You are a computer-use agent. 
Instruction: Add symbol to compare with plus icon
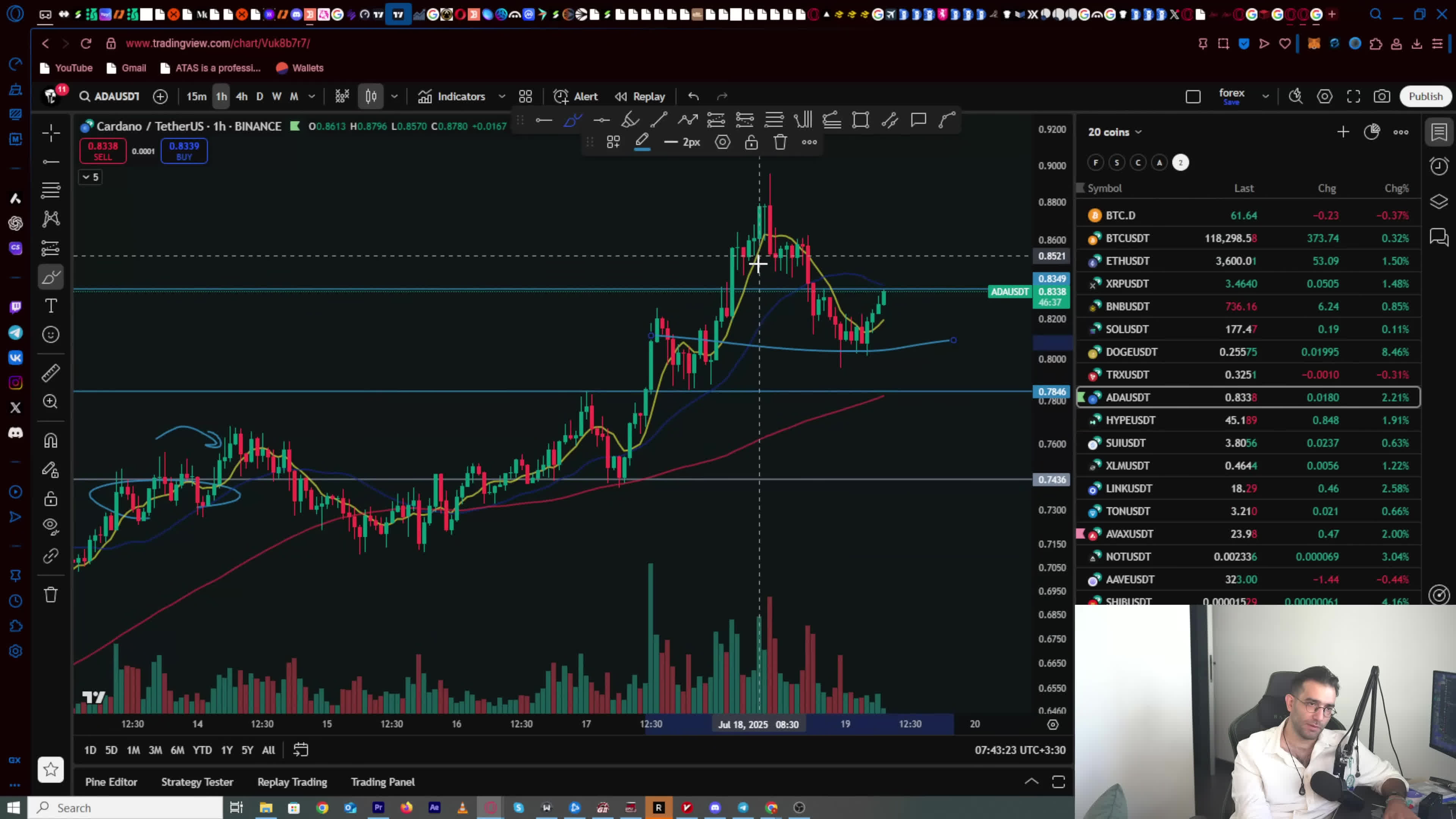pyautogui.click(x=160, y=97)
